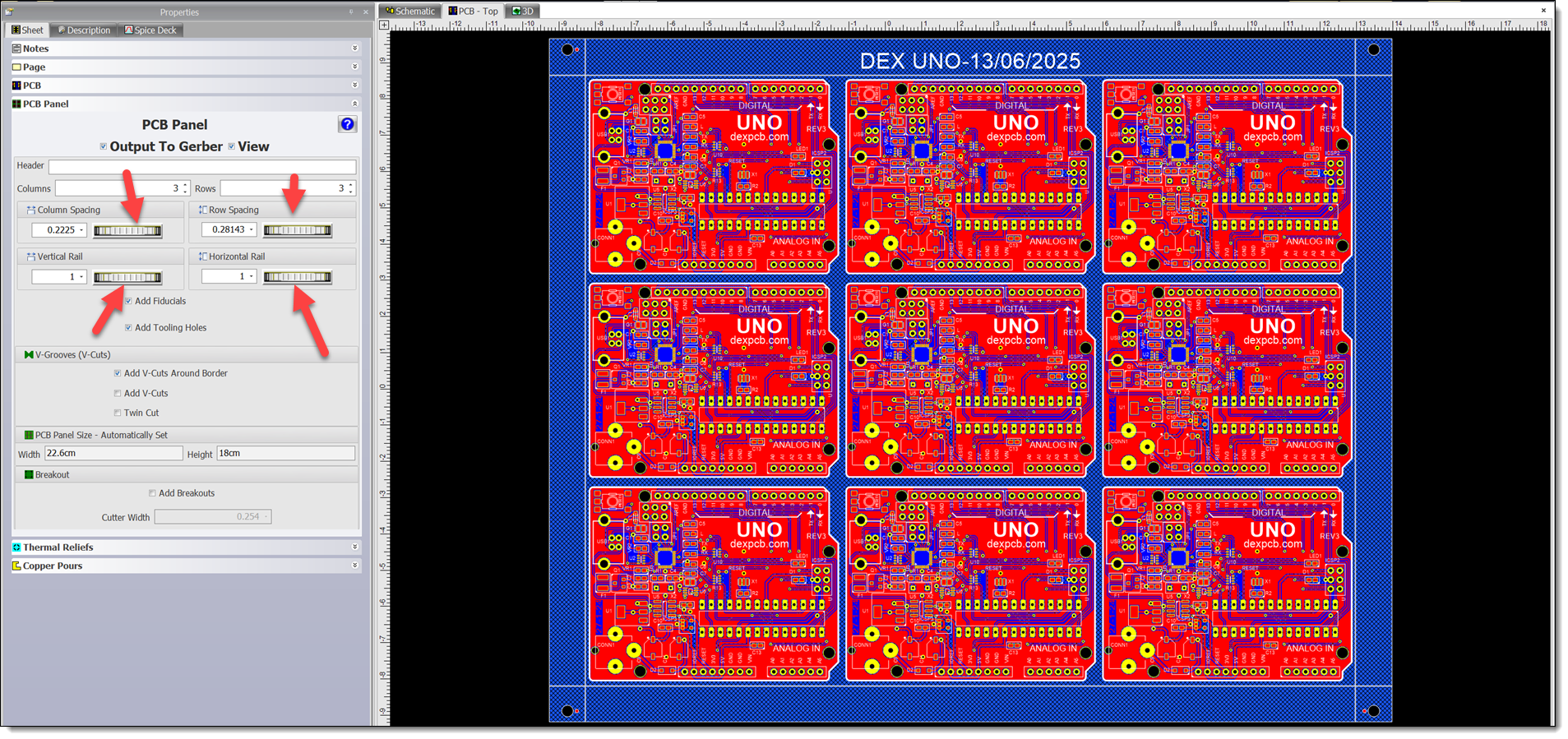Click the Row Spacing group icon
Image resolution: width=1568 pixels, height=739 pixels.
[202, 210]
